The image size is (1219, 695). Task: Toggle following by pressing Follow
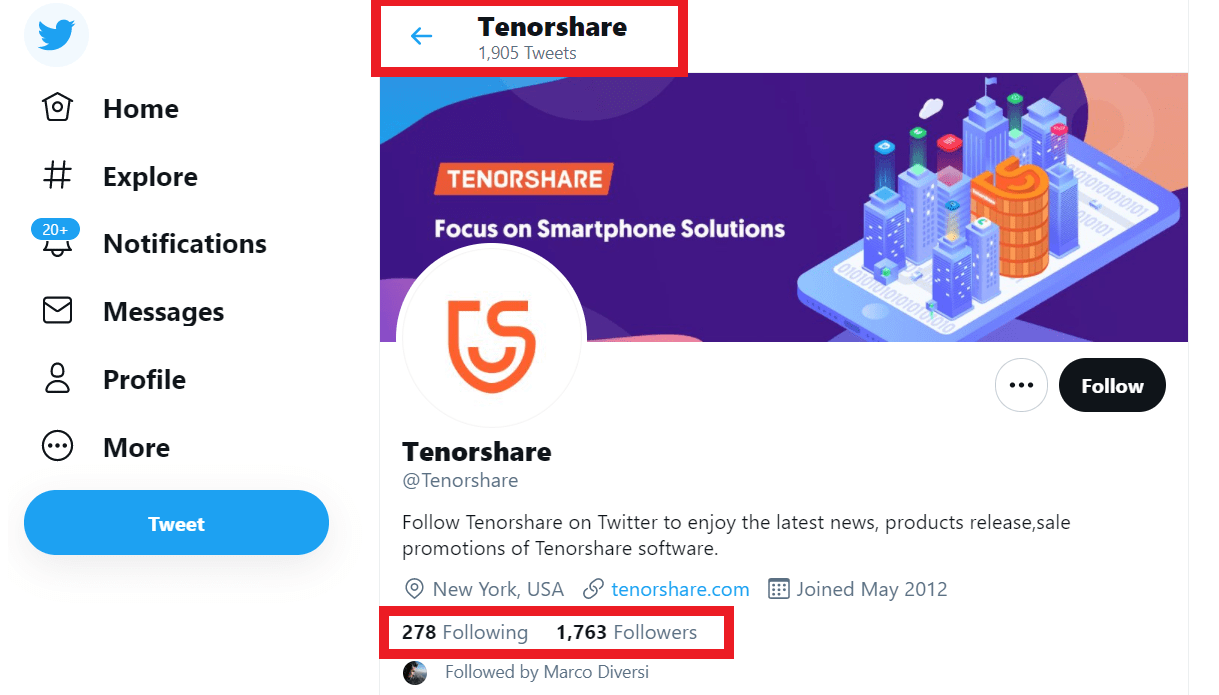(x=1112, y=385)
